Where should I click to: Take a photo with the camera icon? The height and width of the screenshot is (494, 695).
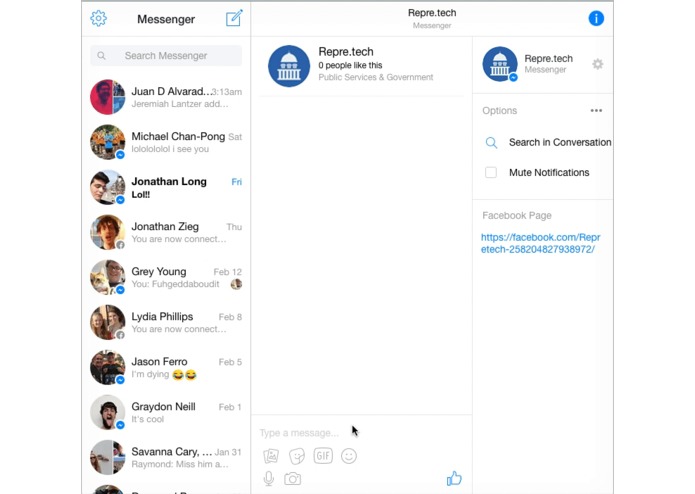click(293, 479)
